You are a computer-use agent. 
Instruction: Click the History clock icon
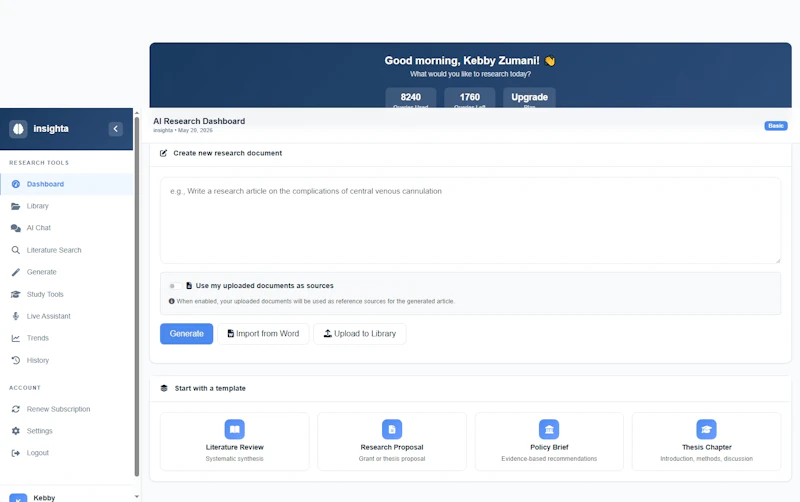16,360
